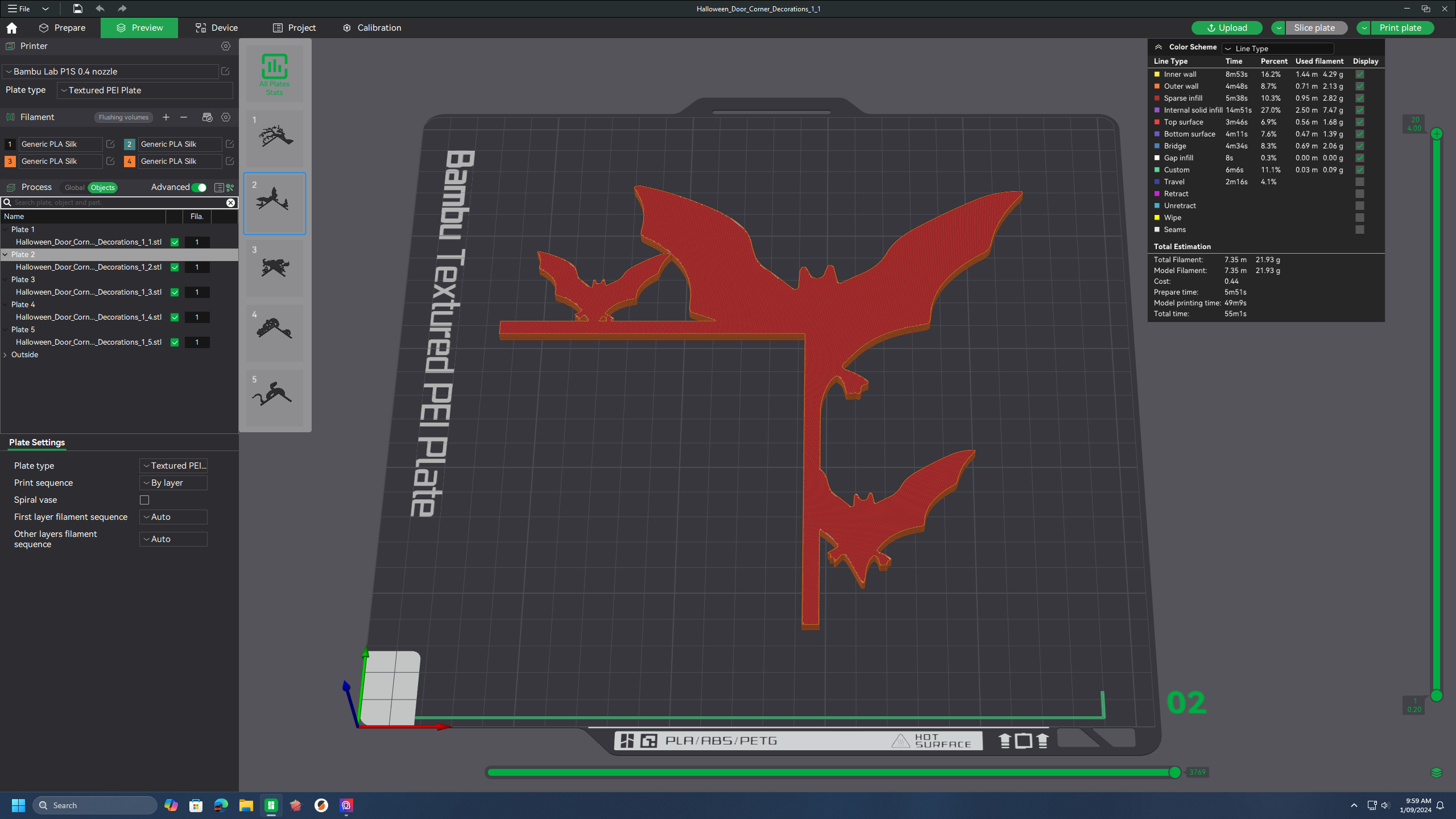Screen dimensions: 1456x819
Task: Click the Home icon
Action: [11, 28]
